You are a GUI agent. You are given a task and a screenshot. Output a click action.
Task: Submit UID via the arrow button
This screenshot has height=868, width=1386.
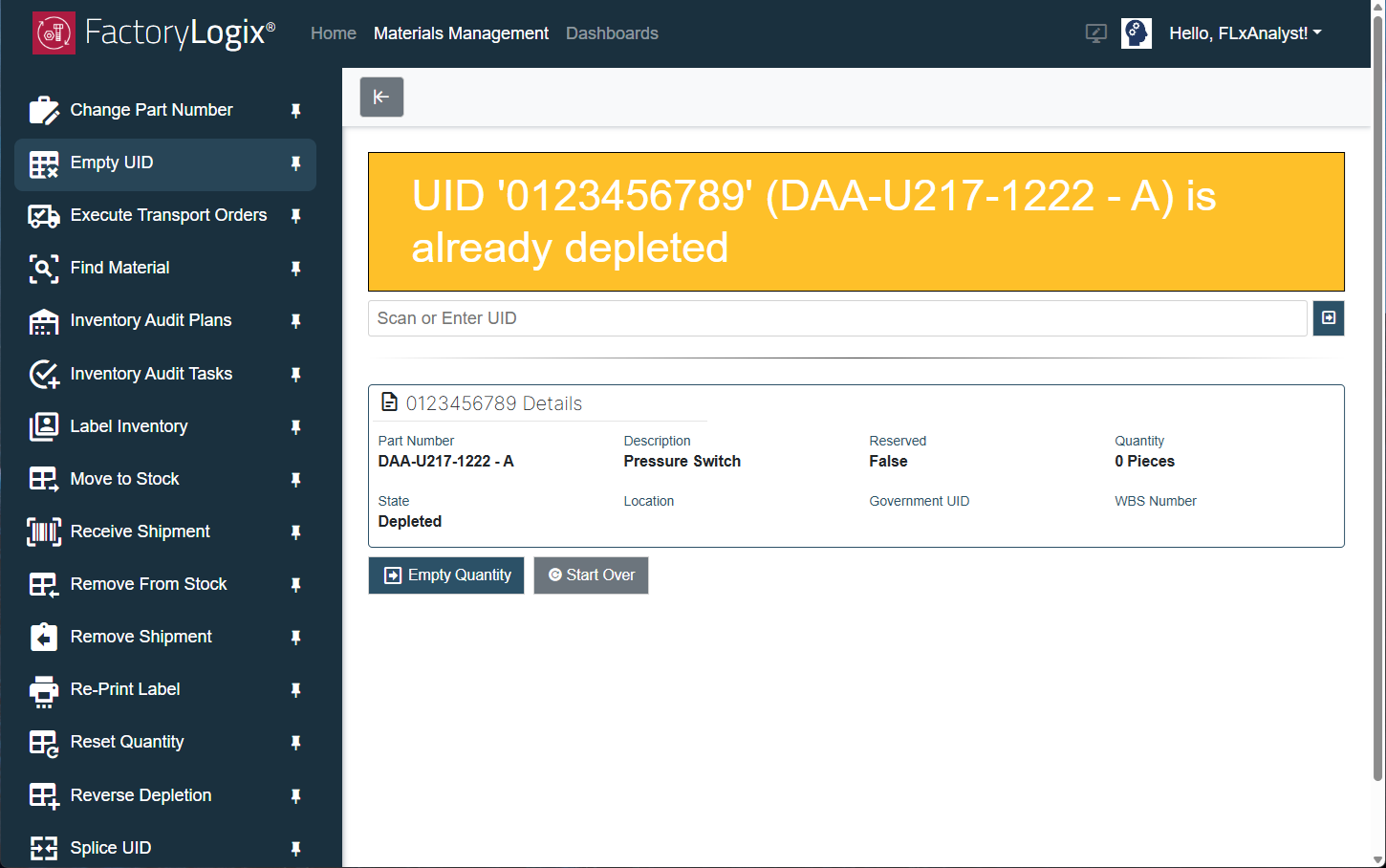(1328, 318)
